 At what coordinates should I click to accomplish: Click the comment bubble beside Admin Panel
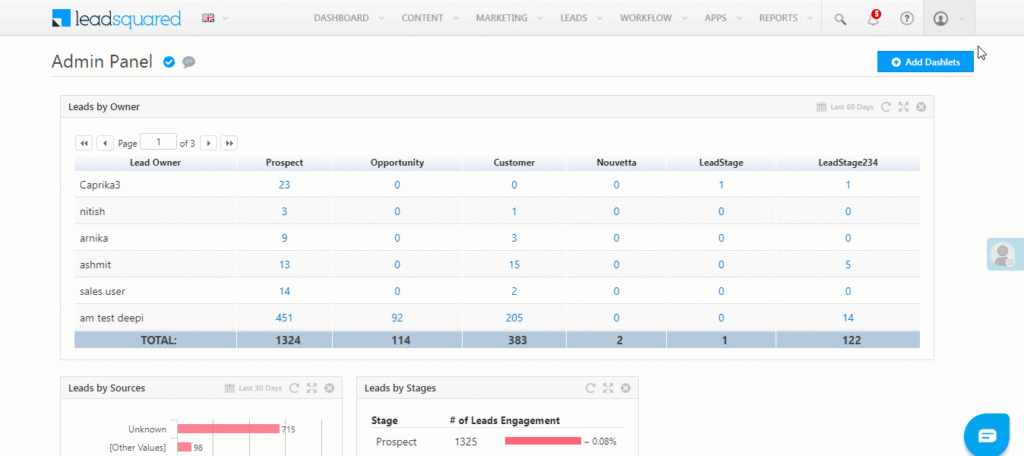189,62
